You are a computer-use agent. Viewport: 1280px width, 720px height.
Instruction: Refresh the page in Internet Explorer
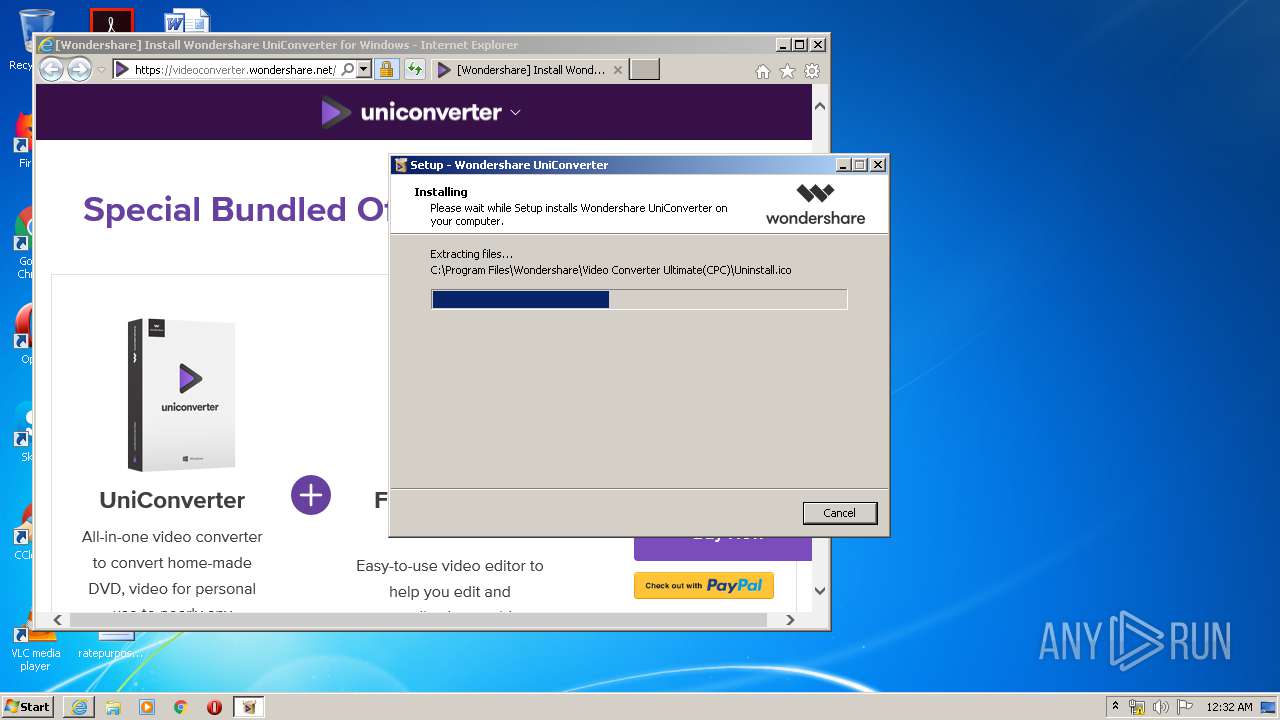click(414, 70)
